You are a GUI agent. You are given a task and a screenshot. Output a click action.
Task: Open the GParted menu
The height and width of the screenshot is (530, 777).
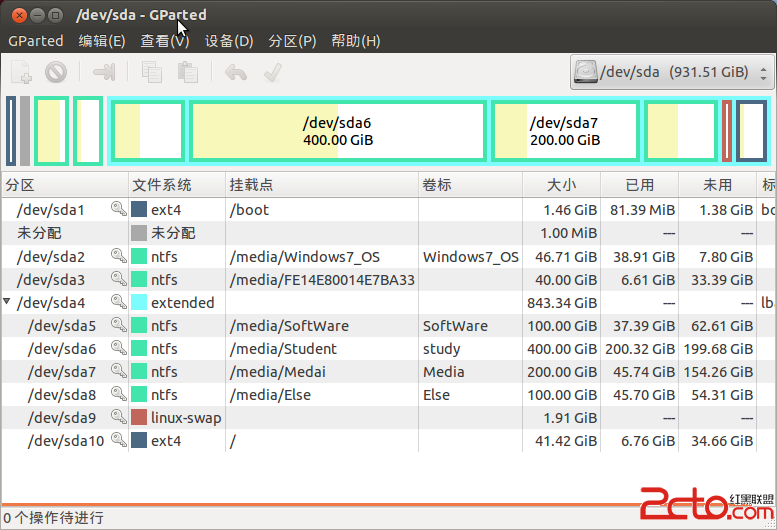[36, 41]
